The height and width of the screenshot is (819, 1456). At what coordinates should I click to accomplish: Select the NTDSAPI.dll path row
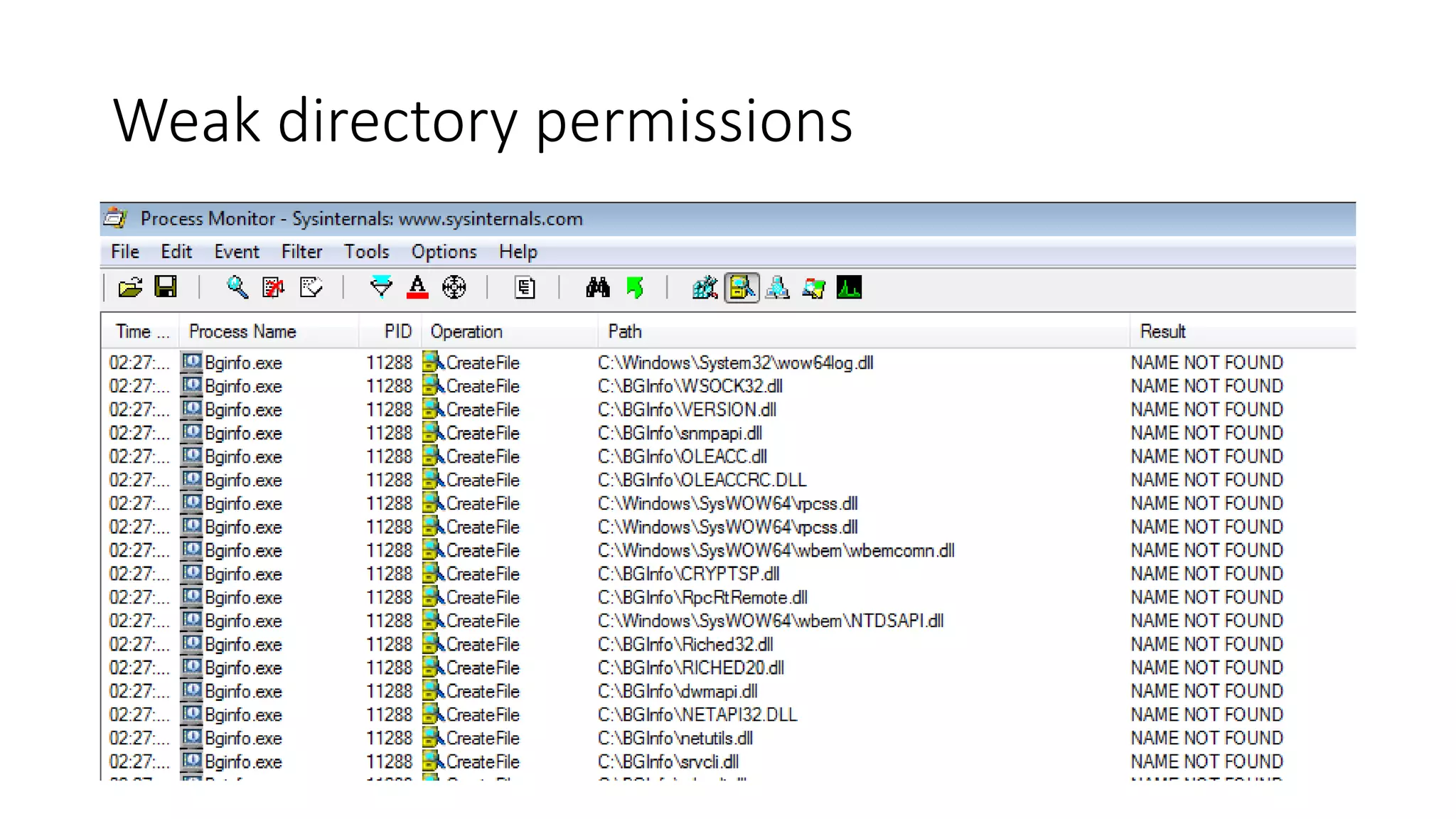(x=771, y=621)
